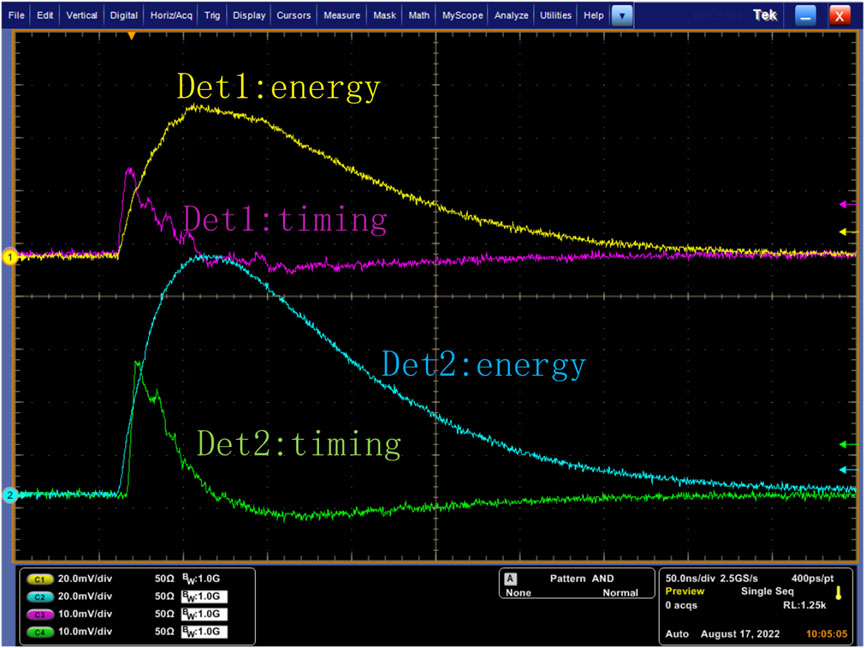
Task: Open the Display menu
Action: tap(249, 15)
